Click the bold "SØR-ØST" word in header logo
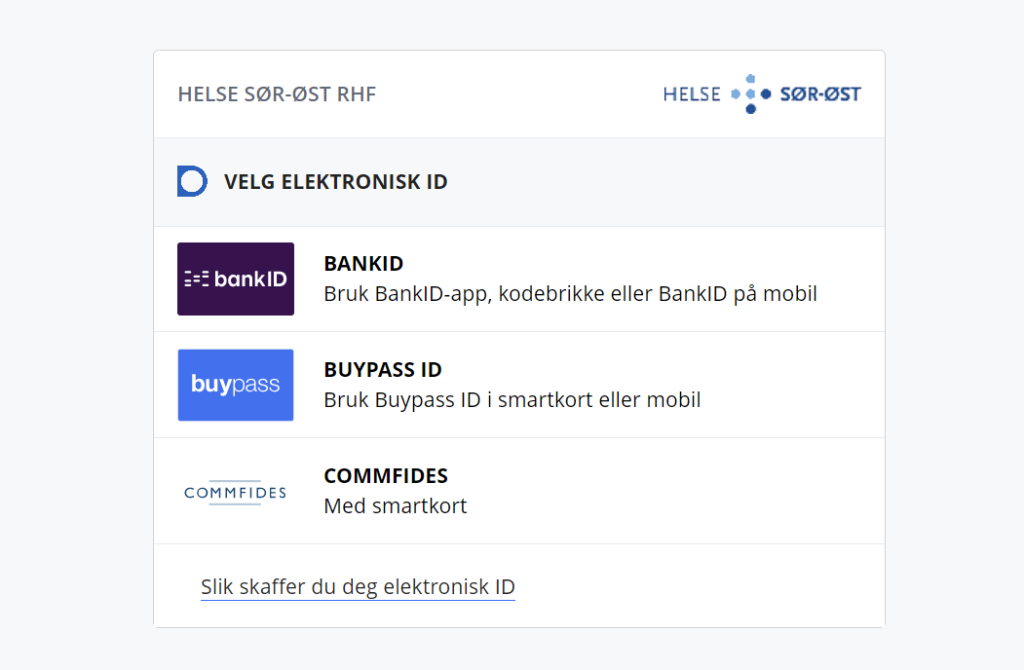1024x670 pixels. pyautogui.click(x=820, y=94)
